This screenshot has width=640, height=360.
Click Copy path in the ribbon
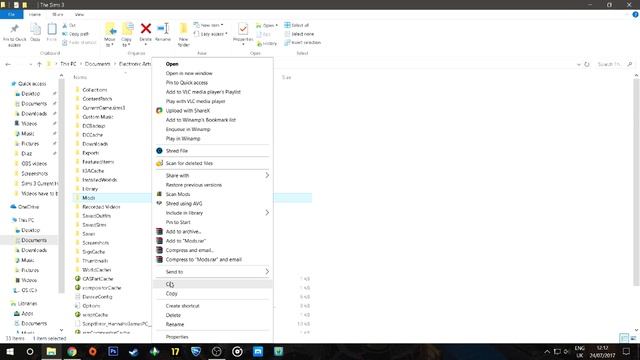[x=76, y=34]
